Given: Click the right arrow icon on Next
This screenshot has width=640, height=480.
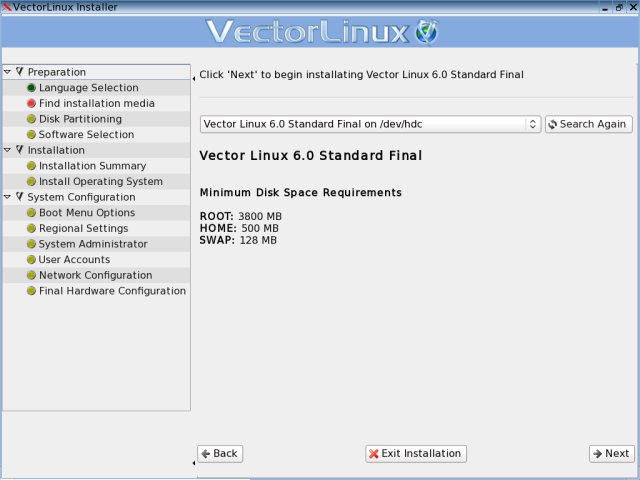Looking at the screenshot, I should pos(598,453).
